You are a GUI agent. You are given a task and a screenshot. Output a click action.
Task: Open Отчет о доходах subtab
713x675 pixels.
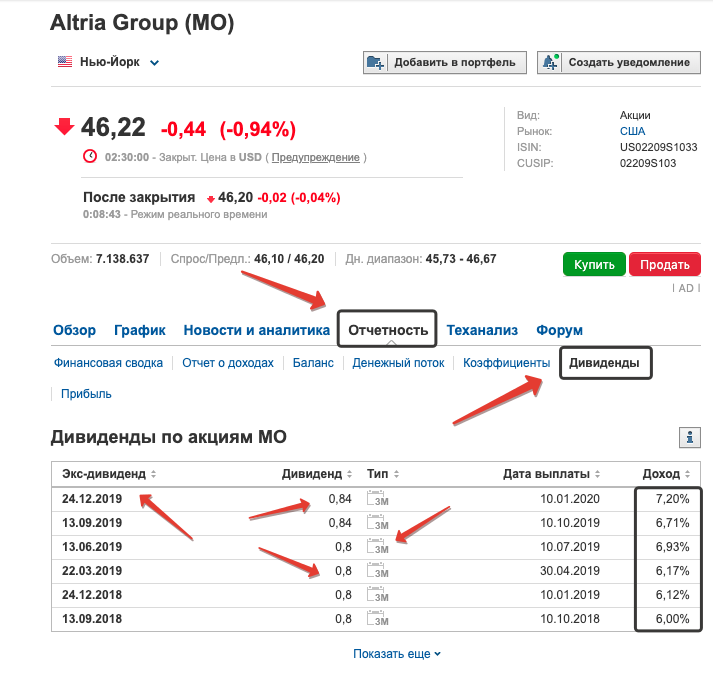(x=228, y=363)
